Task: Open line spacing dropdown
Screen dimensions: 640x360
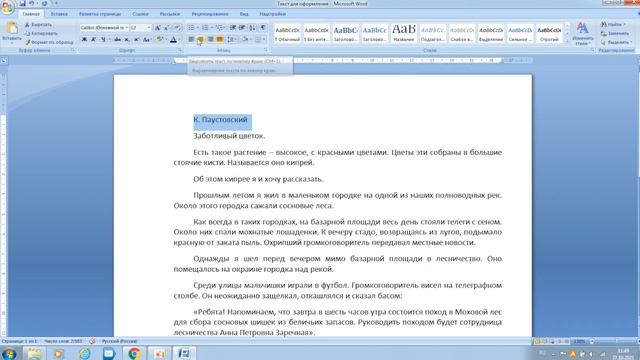Action: [232, 40]
